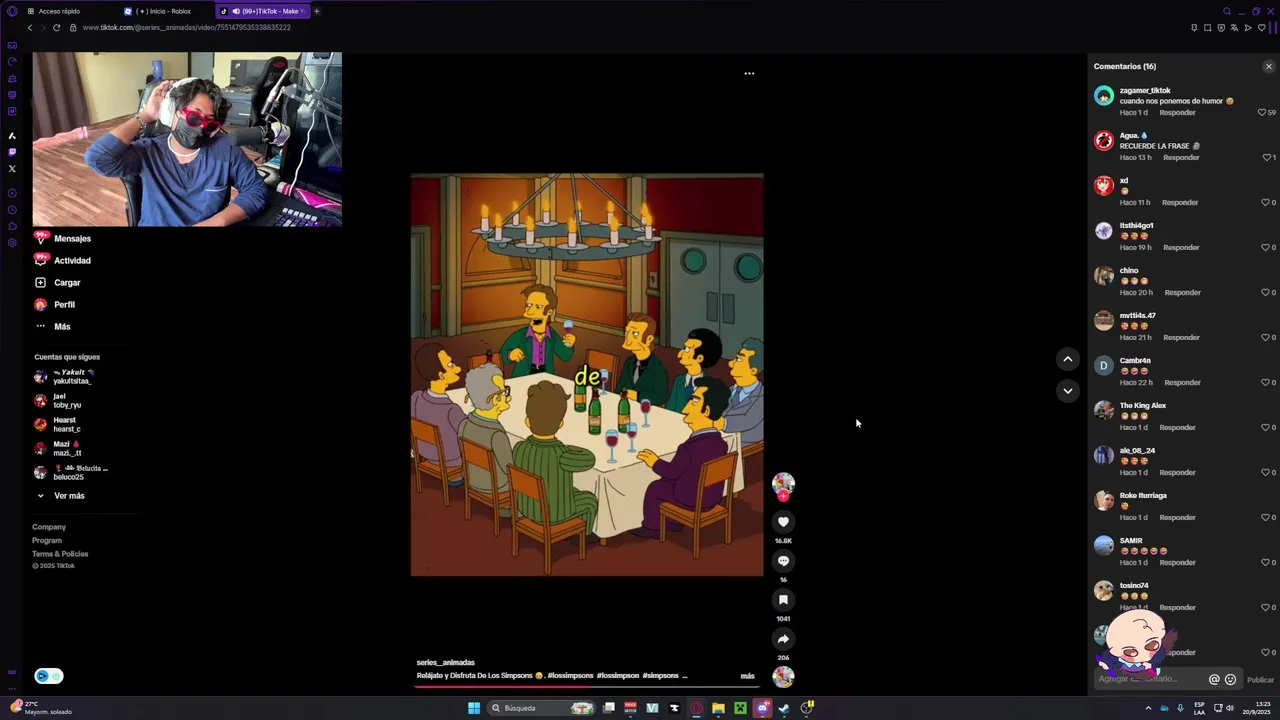Viewport: 1280px width, 720px height.
Task: Open Perfil in the sidebar
Action: point(64,305)
